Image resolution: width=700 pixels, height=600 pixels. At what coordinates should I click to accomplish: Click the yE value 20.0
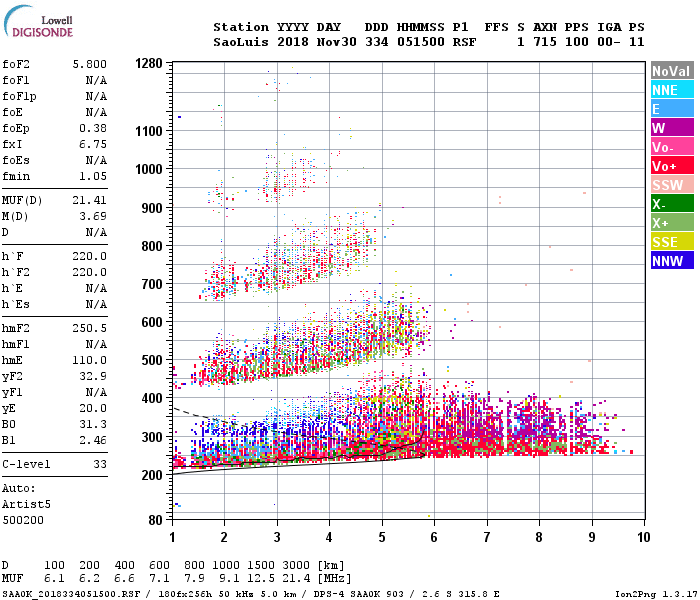tap(93, 408)
